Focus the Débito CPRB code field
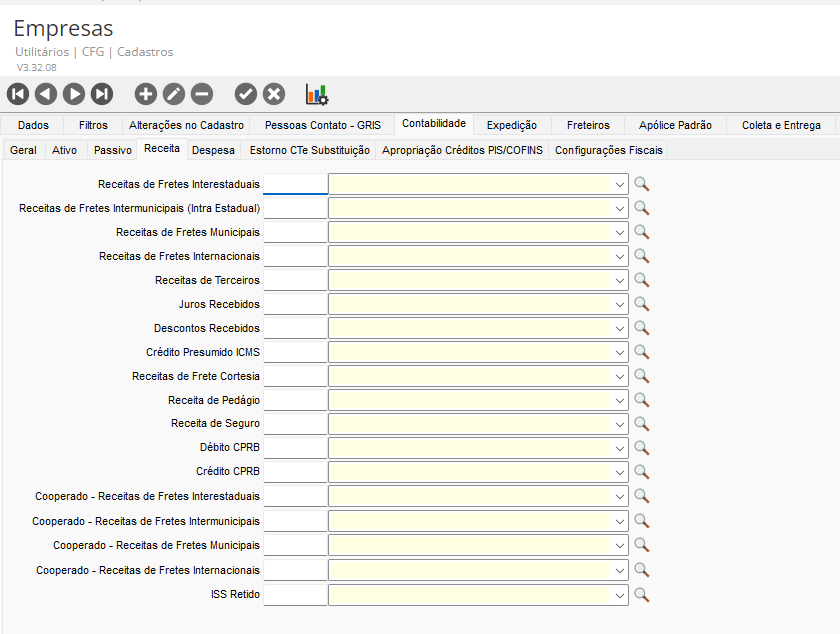This screenshot has height=634, width=840. coord(295,448)
